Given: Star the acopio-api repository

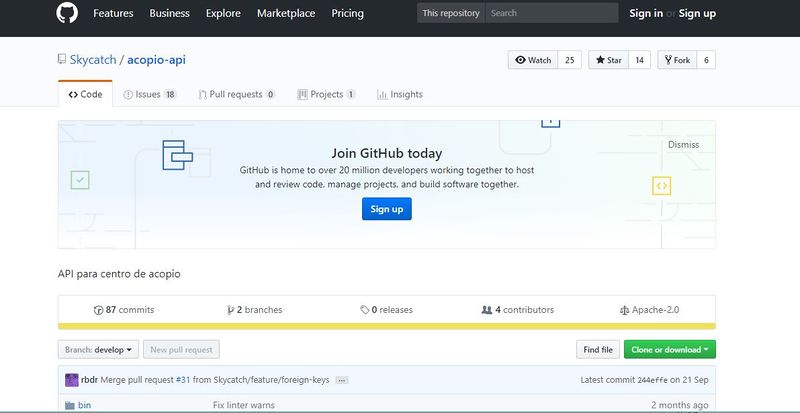Looking at the screenshot, I should coord(608,60).
